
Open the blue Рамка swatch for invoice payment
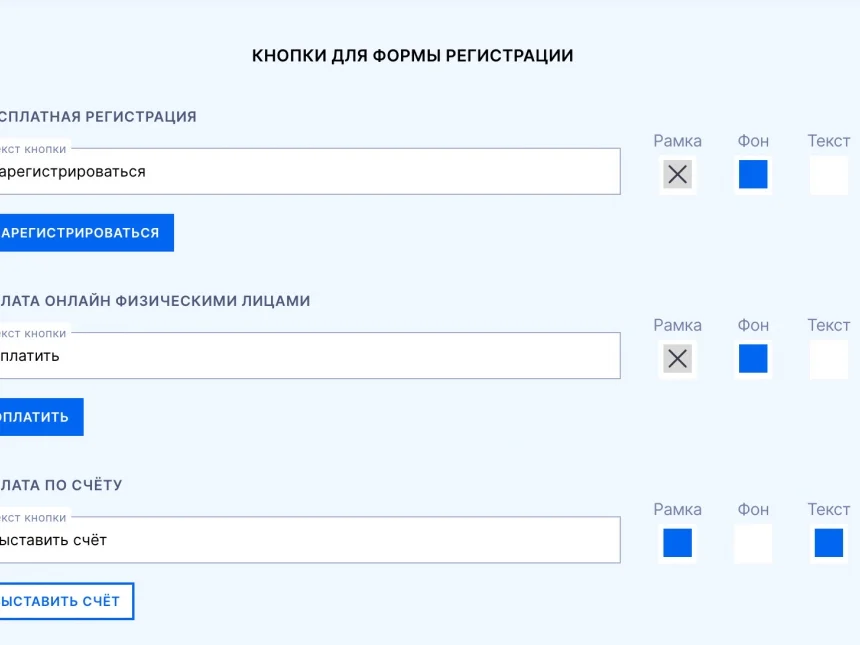(677, 543)
